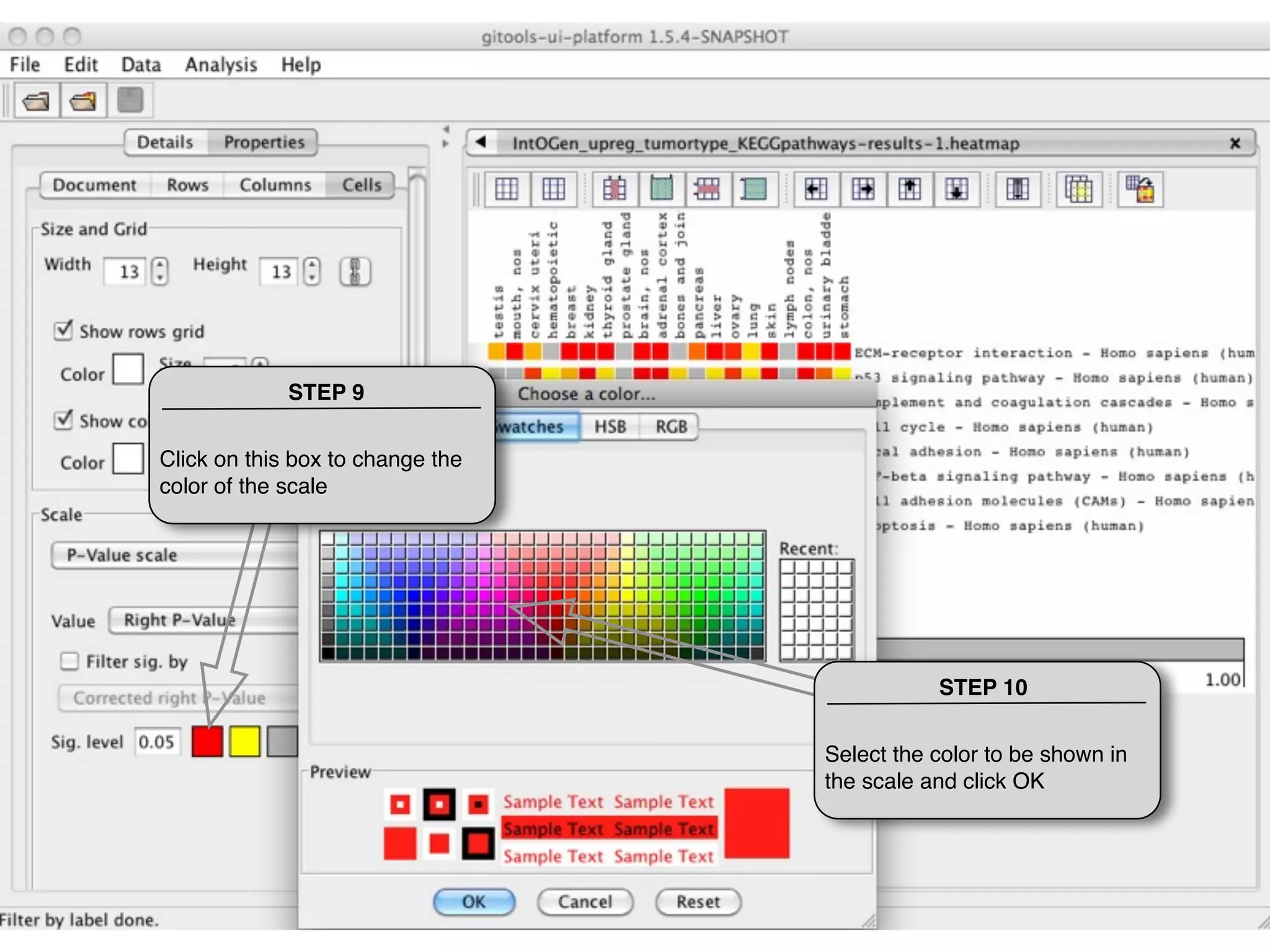Click the left arrow on the heatmap tab bar
Image resolution: width=1270 pixels, height=952 pixels.
pos(481,143)
